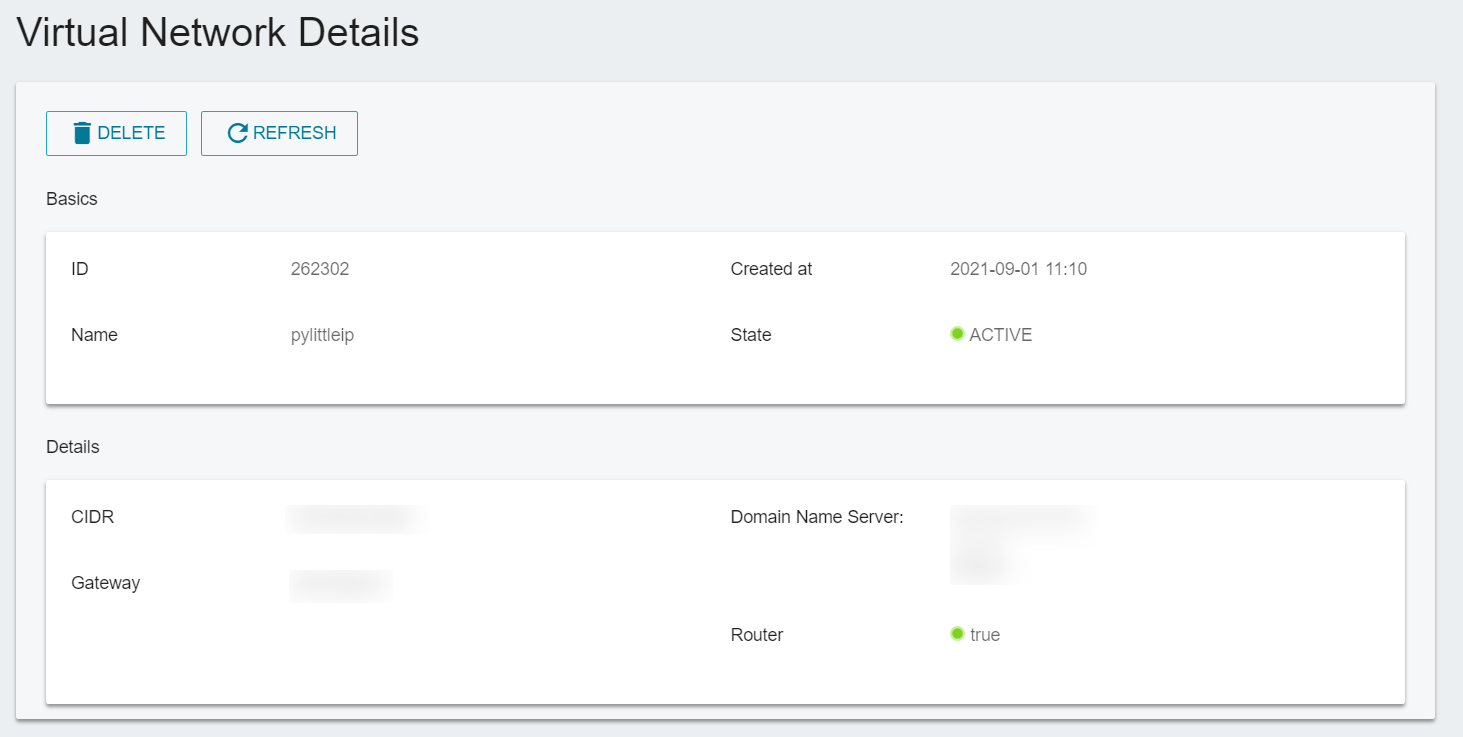Click the trash can icon on Delete
Screen dimensions: 1463x737
pyautogui.click(x=82, y=133)
